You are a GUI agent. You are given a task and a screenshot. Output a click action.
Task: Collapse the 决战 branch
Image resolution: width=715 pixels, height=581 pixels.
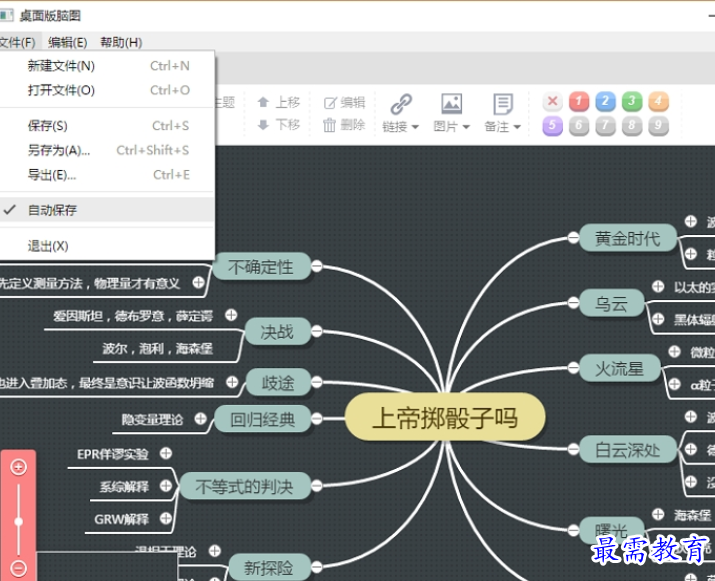[316, 331]
